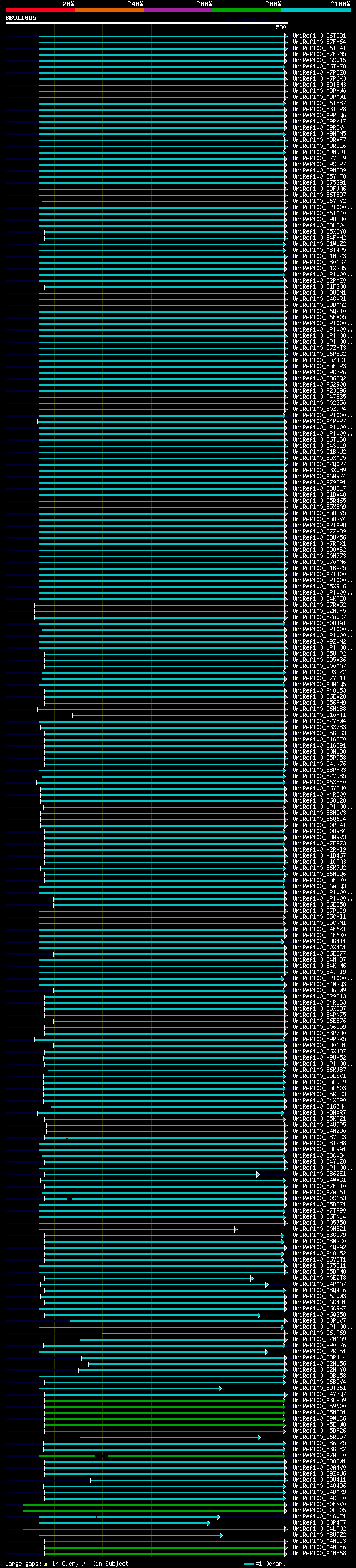
Task: Select the UniRef100_Q9M339 label
Action: pos(319,170)
